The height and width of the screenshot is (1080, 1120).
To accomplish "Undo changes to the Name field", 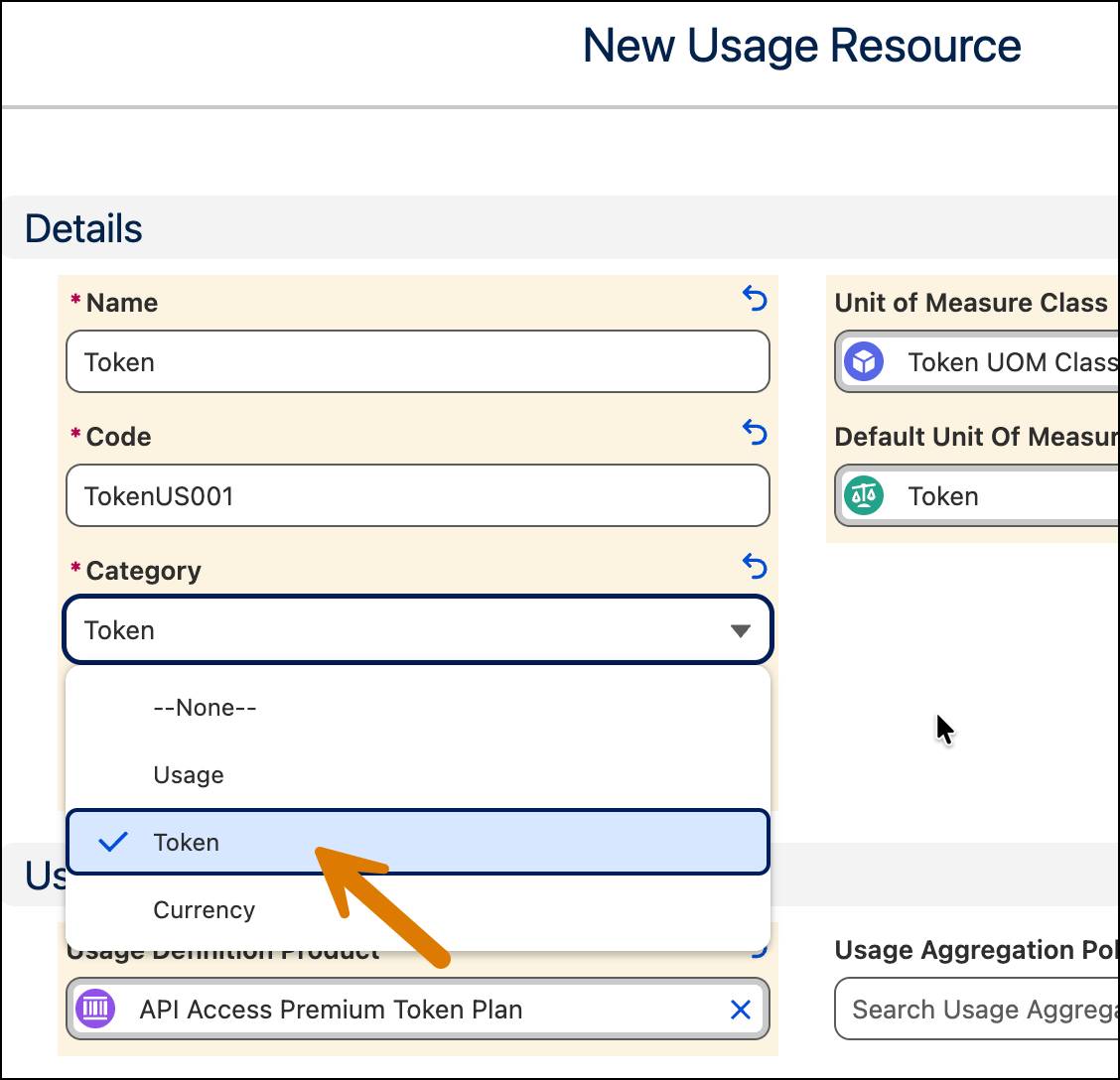I will 755,298.
